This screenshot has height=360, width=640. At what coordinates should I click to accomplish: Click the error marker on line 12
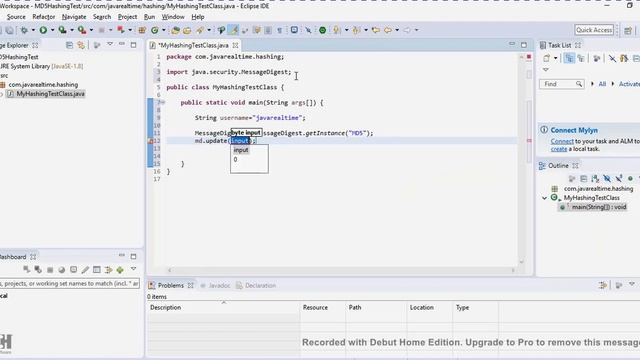coord(150,141)
